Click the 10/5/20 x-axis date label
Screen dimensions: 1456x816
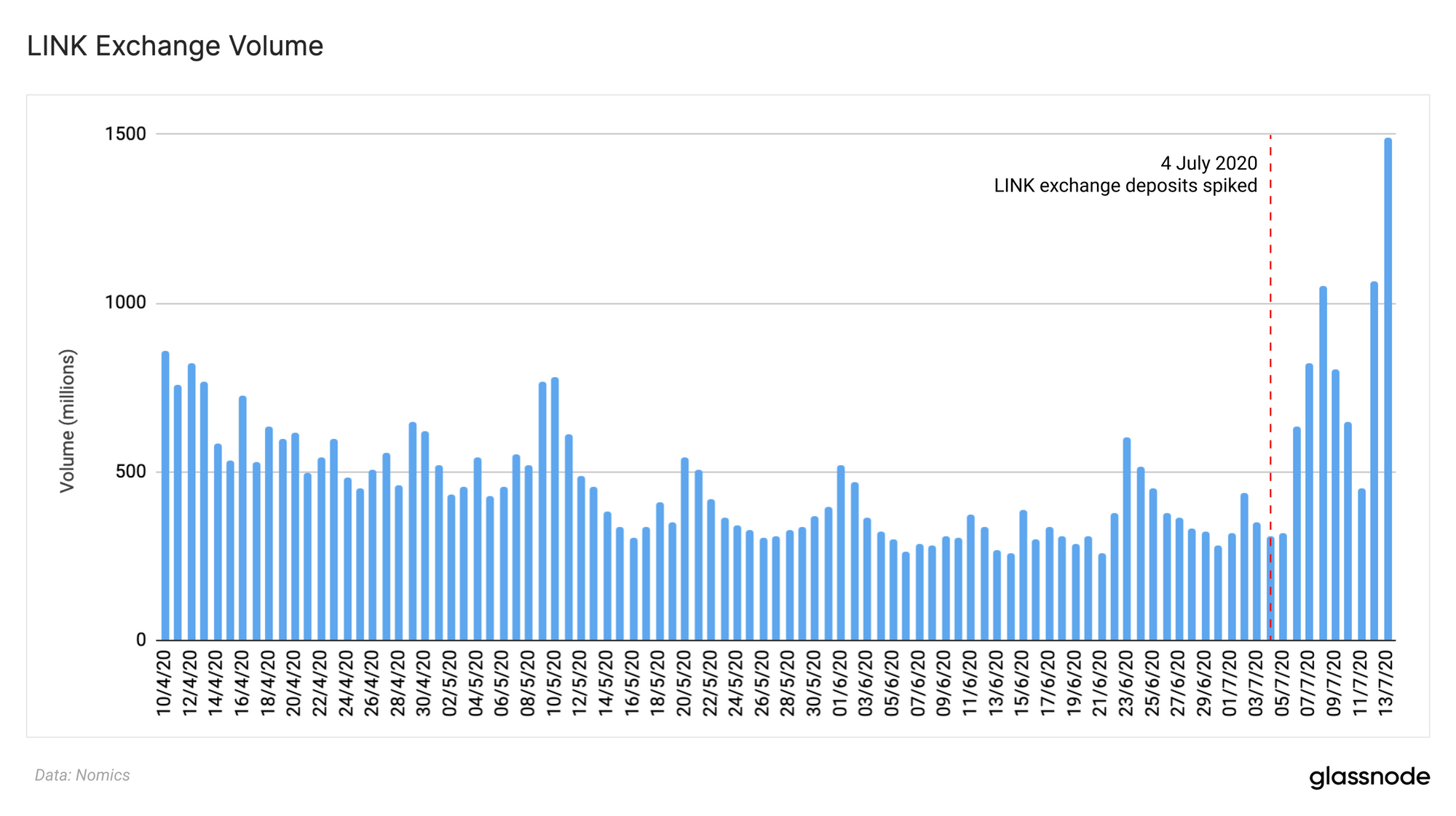point(554,683)
